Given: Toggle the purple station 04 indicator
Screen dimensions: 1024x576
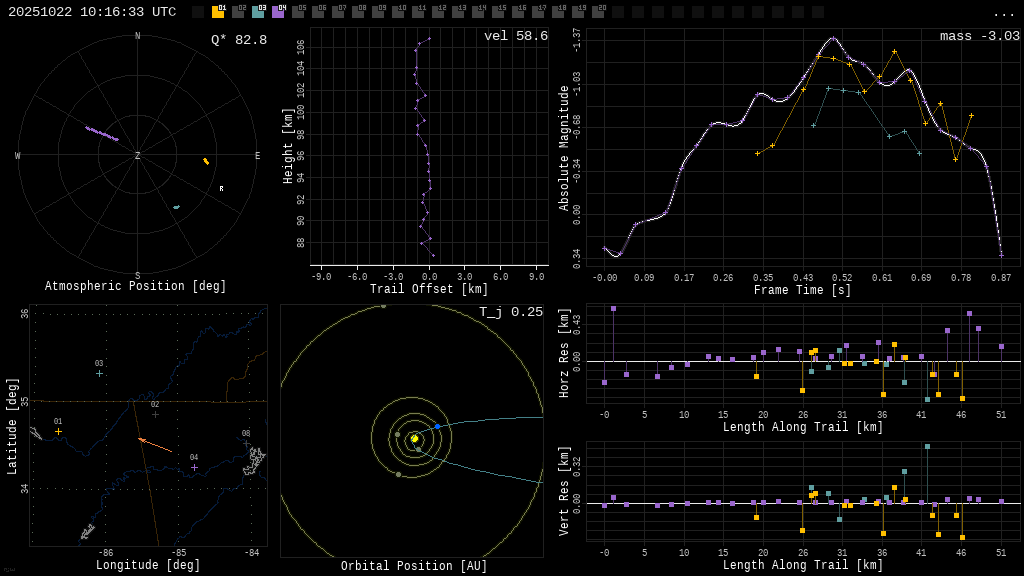Looking at the screenshot, I should point(278,12).
